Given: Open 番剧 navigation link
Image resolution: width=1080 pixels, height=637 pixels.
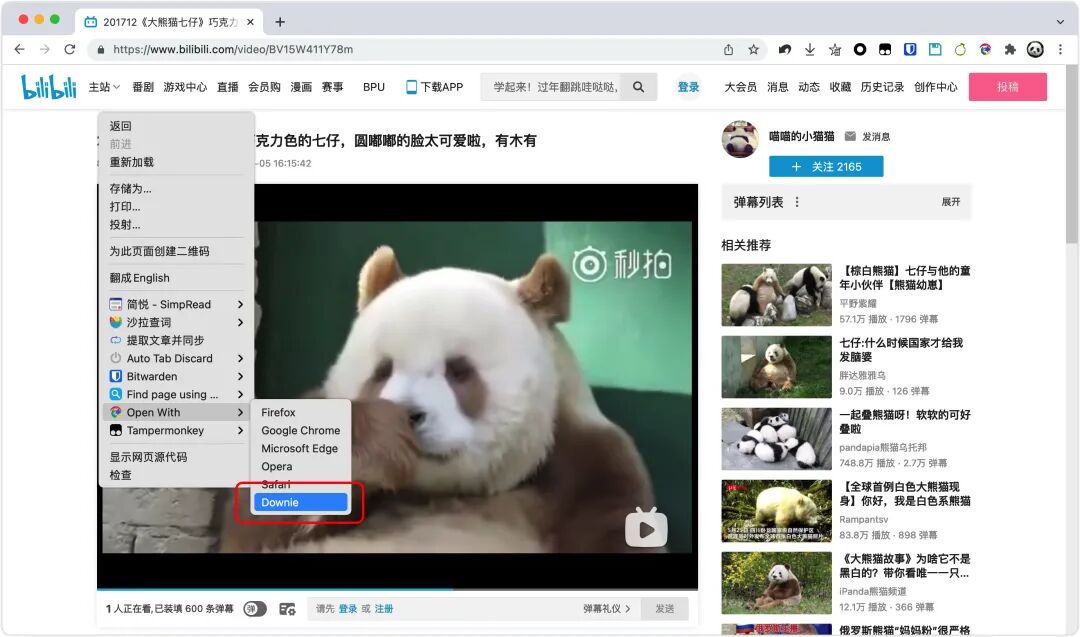Looking at the screenshot, I should (x=143, y=87).
